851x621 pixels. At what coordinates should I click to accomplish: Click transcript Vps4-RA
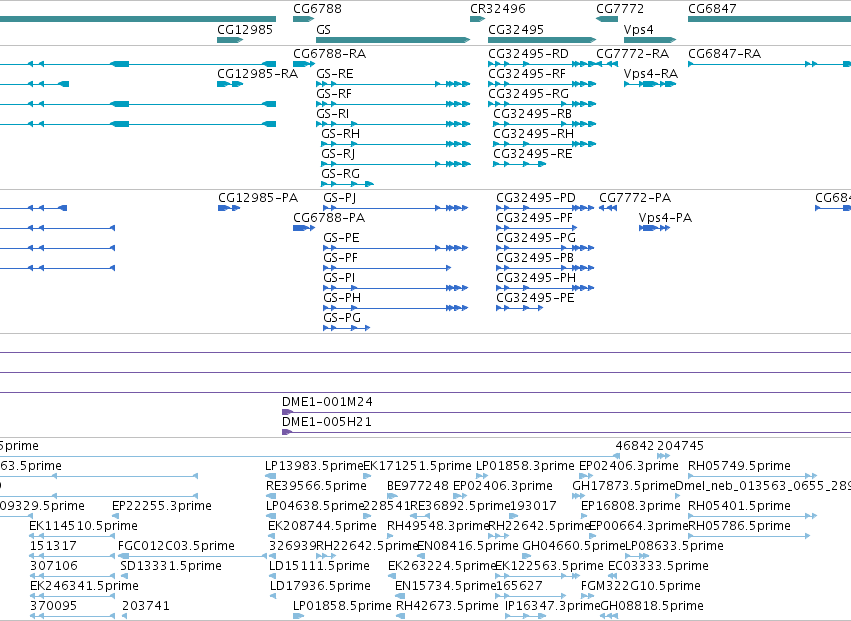(x=651, y=74)
